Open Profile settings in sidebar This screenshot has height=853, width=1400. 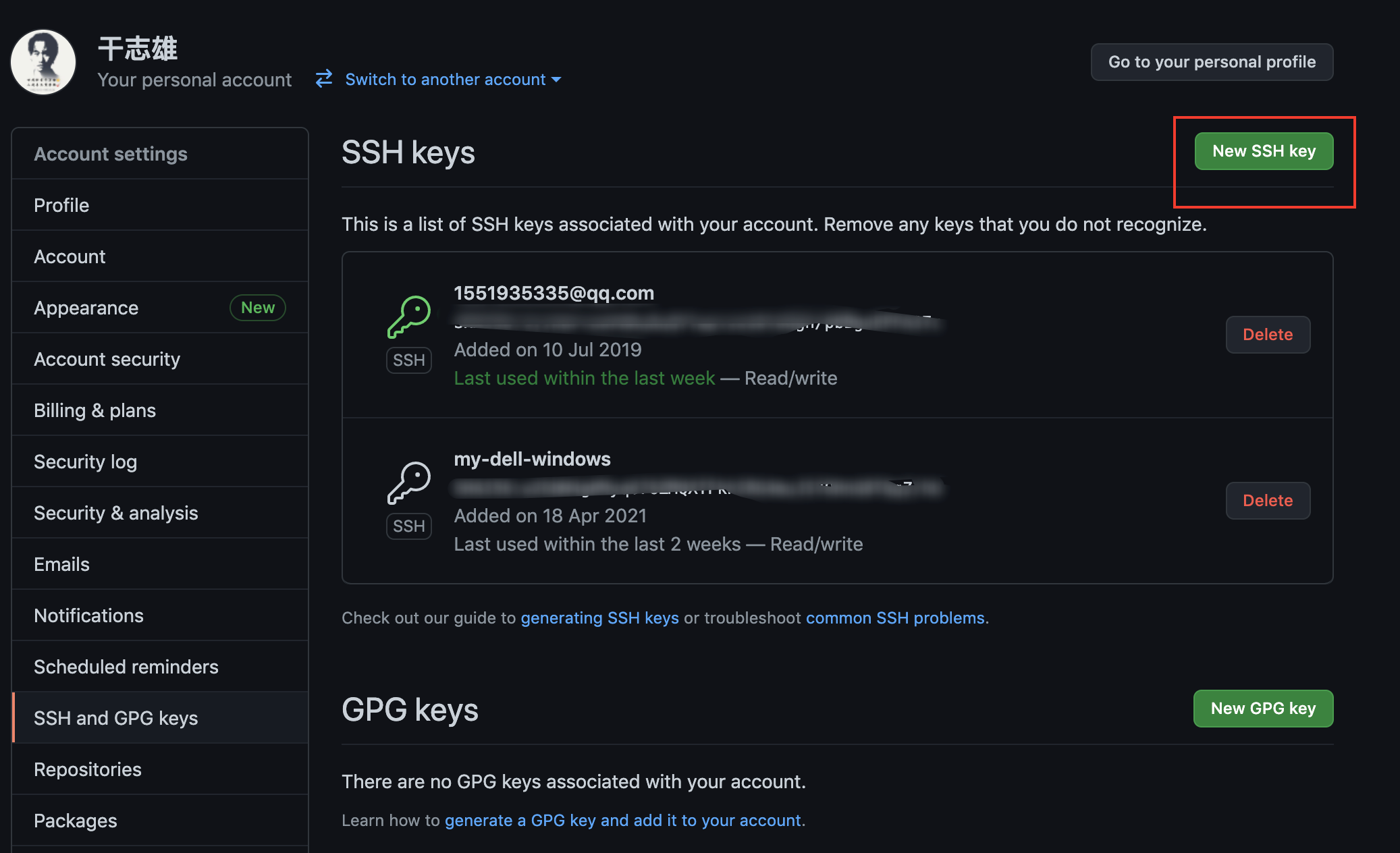pos(160,205)
